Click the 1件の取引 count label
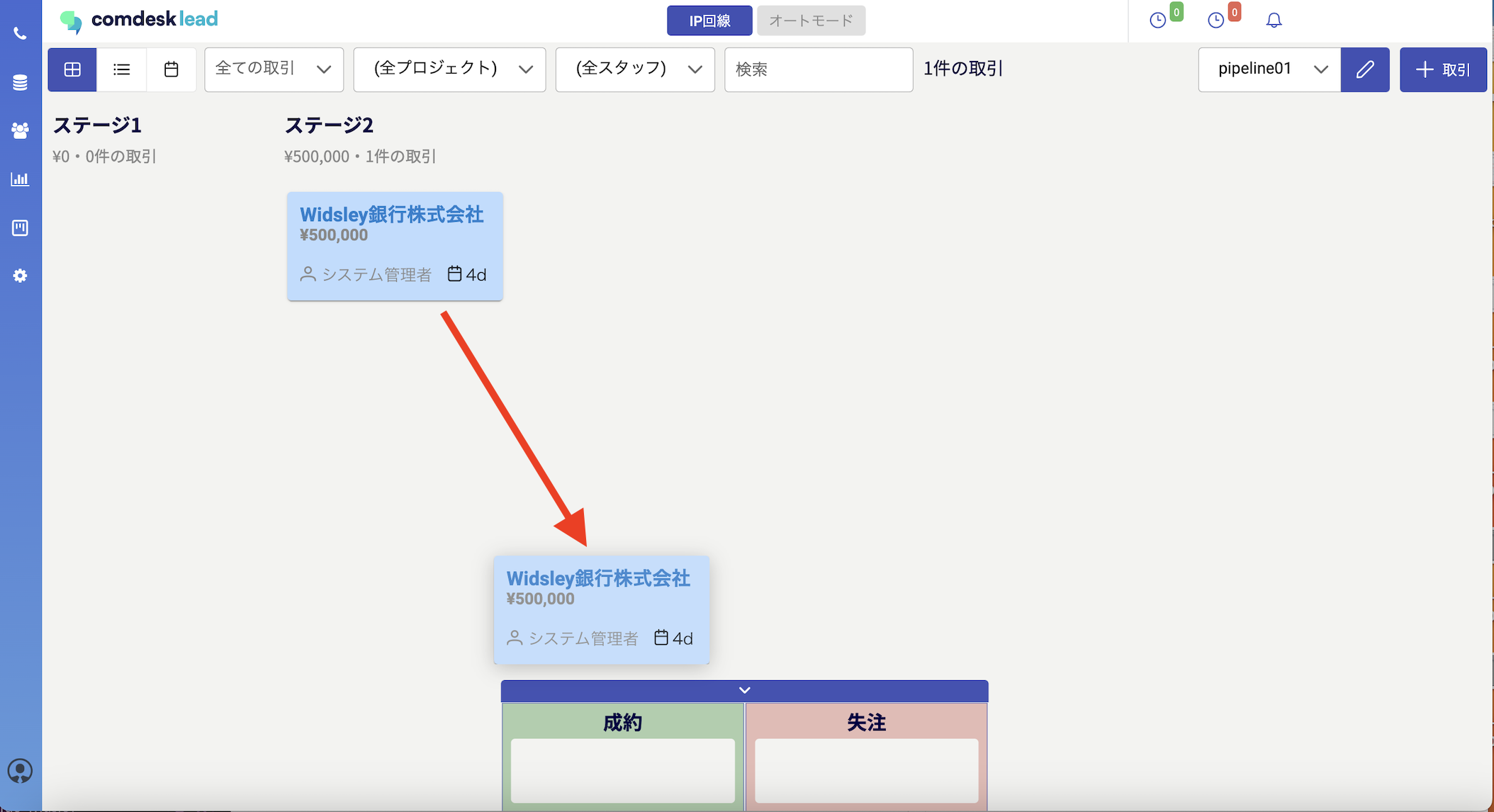Viewport: 1494px width, 812px height. [963, 69]
